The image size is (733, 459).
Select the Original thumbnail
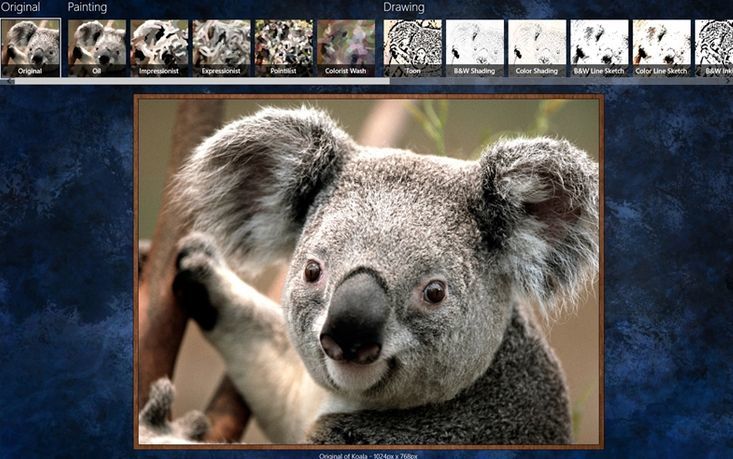(x=30, y=48)
